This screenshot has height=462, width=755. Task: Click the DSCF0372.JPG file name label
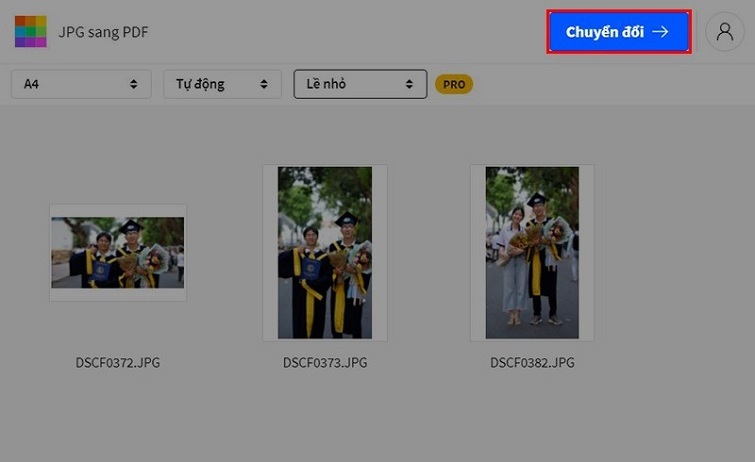click(x=117, y=363)
